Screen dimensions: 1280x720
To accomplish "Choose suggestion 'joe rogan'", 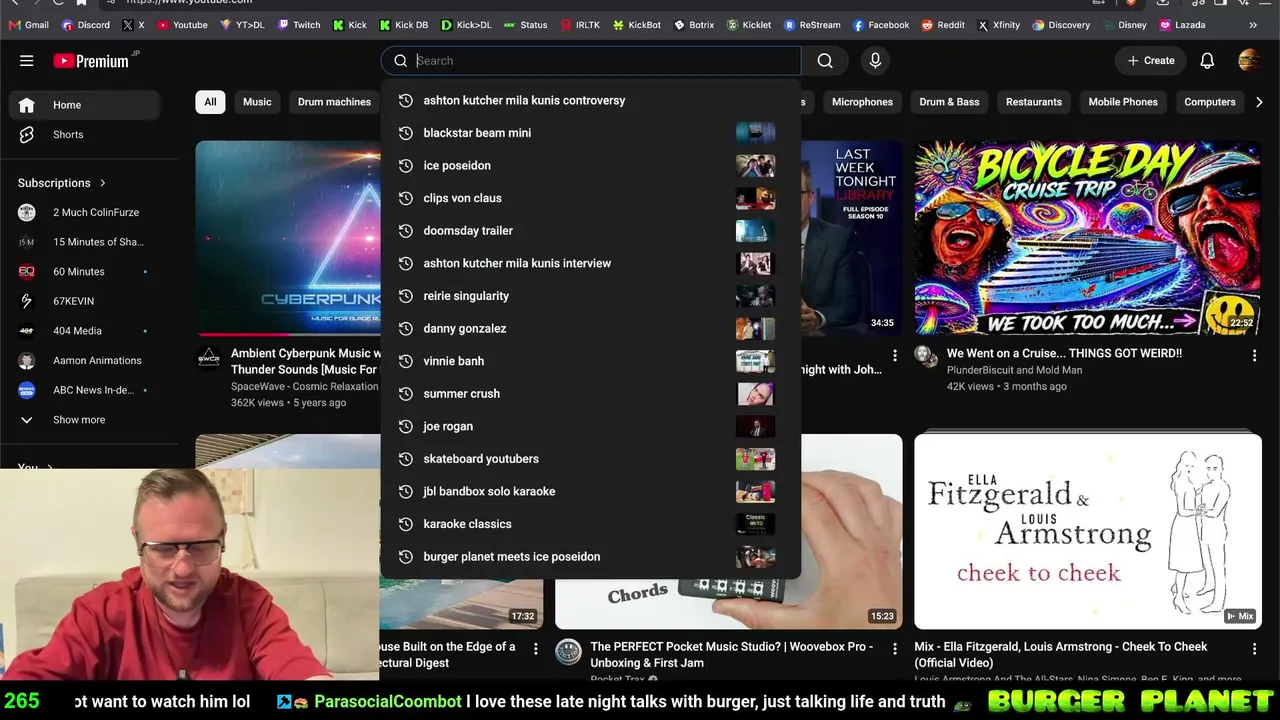I will click(591, 426).
